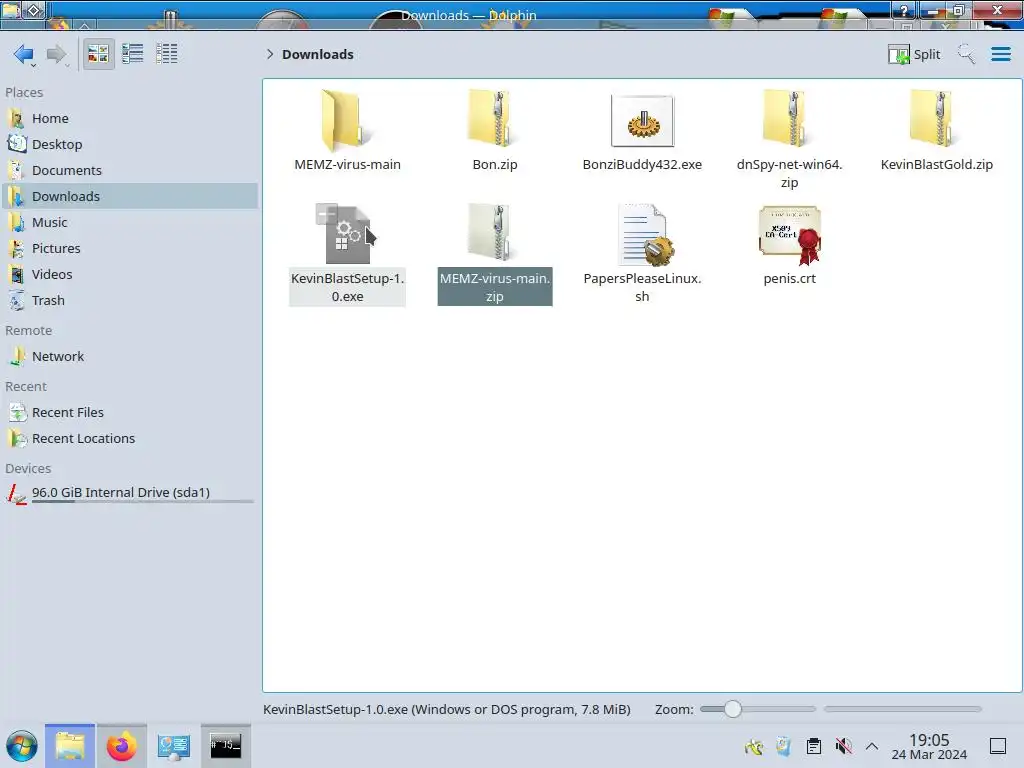Click the KevinBlastGold.zip file name label

coord(936,165)
